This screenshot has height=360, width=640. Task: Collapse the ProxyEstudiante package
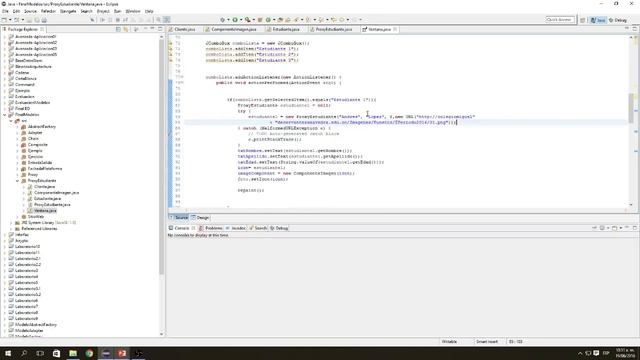(18, 180)
